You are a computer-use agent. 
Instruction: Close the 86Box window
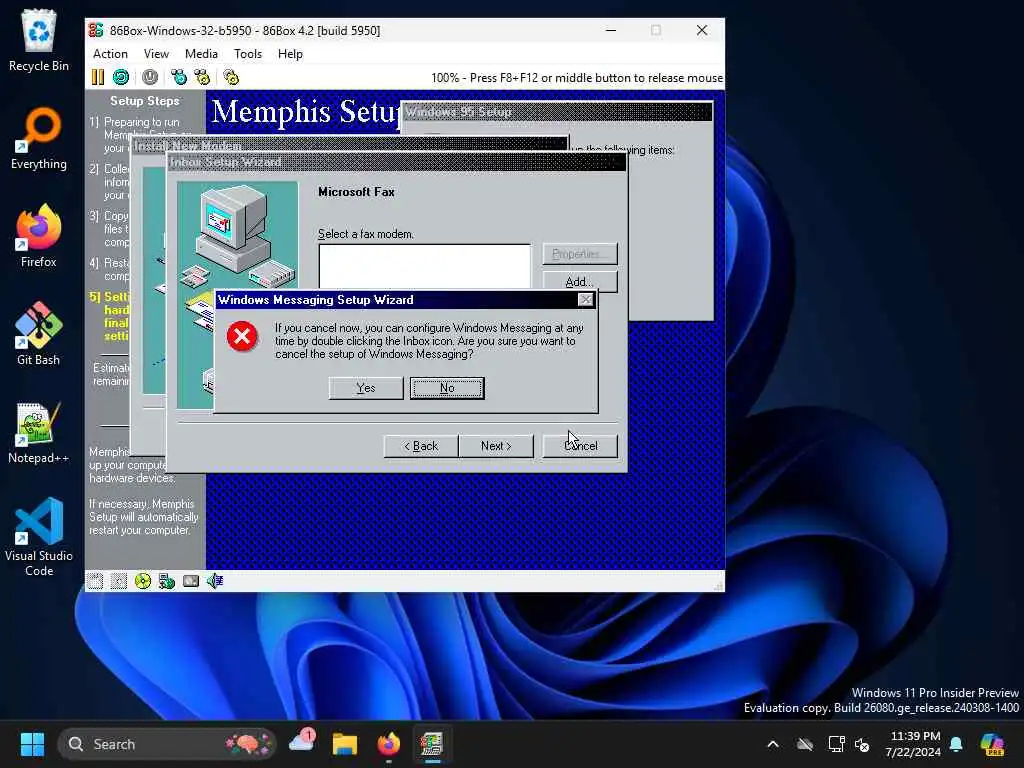pos(702,31)
